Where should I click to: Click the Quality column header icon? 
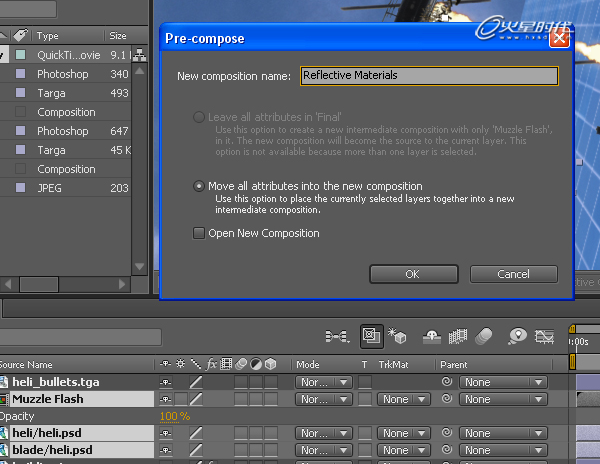point(196,364)
